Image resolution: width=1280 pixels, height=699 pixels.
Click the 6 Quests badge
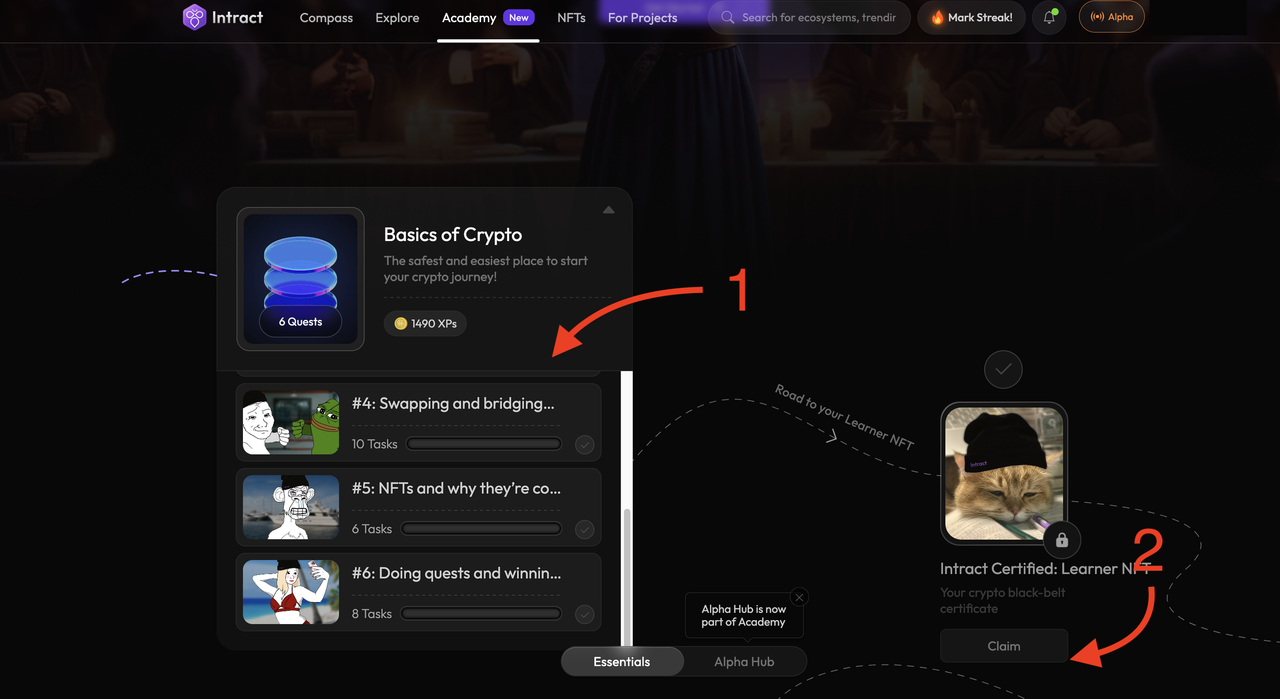pyautogui.click(x=300, y=322)
